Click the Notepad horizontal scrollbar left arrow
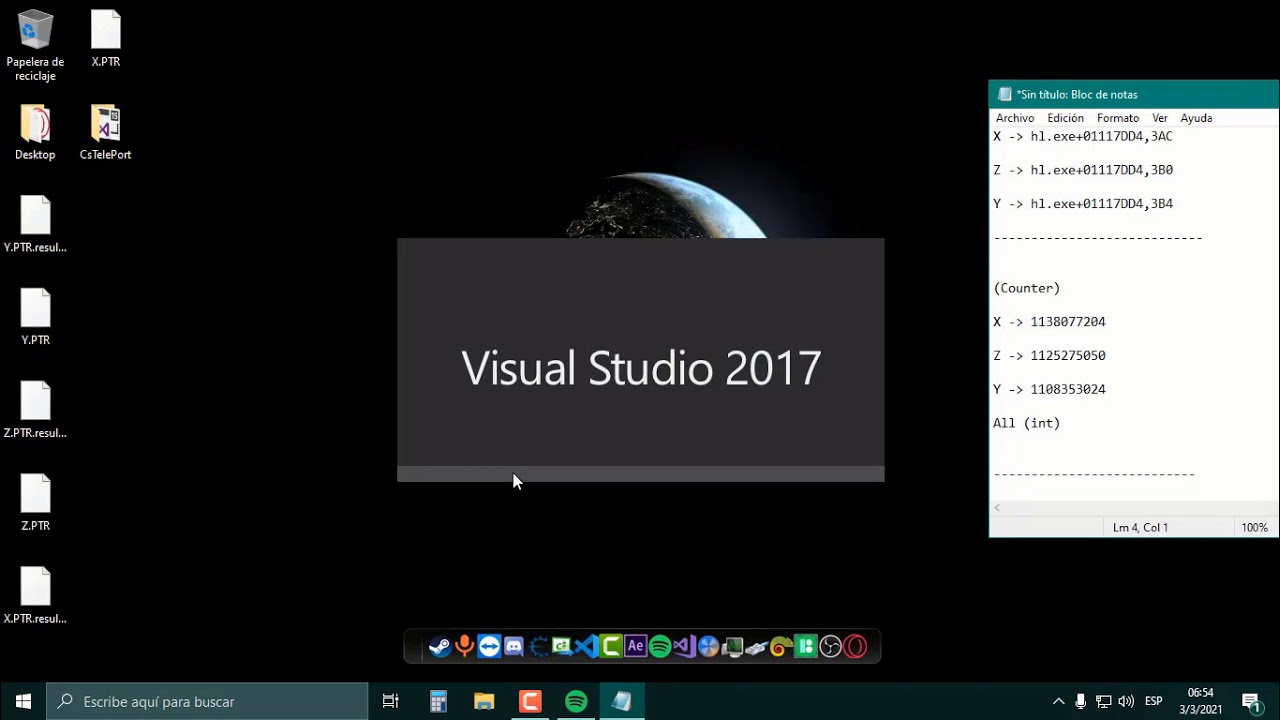The image size is (1280, 720). [997, 508]
